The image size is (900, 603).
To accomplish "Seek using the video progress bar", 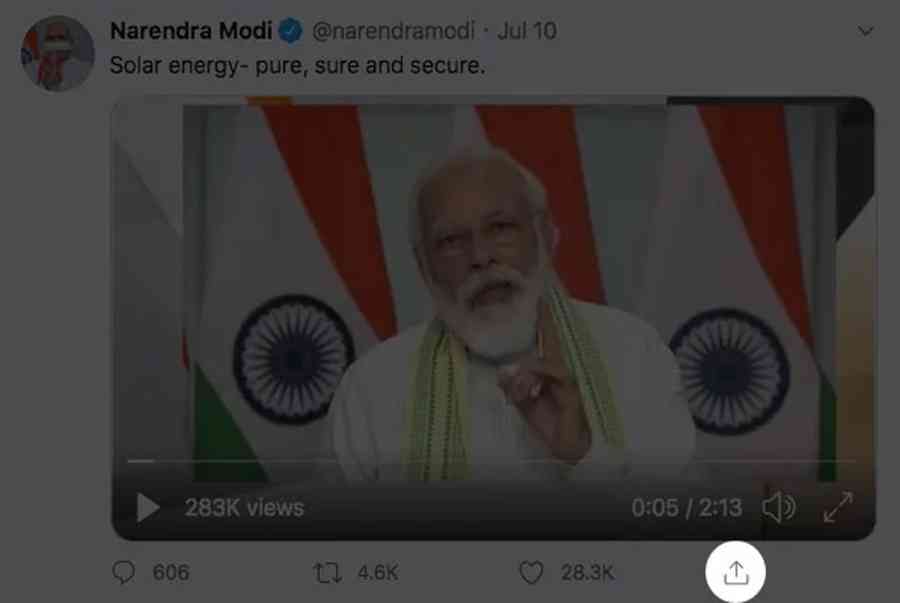I will point(490,461).
